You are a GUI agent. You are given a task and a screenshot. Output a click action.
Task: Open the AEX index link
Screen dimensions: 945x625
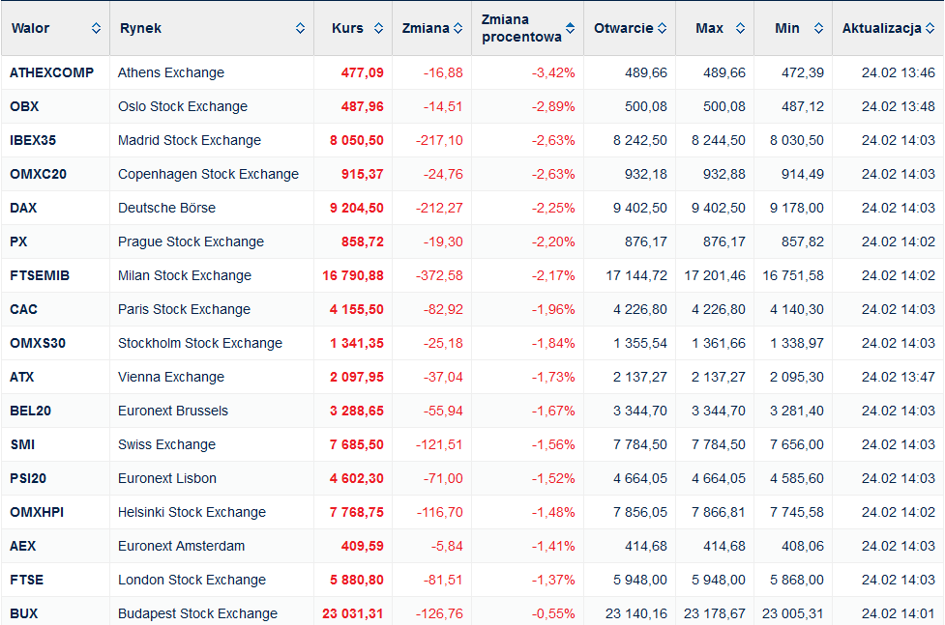coord(23,545)
